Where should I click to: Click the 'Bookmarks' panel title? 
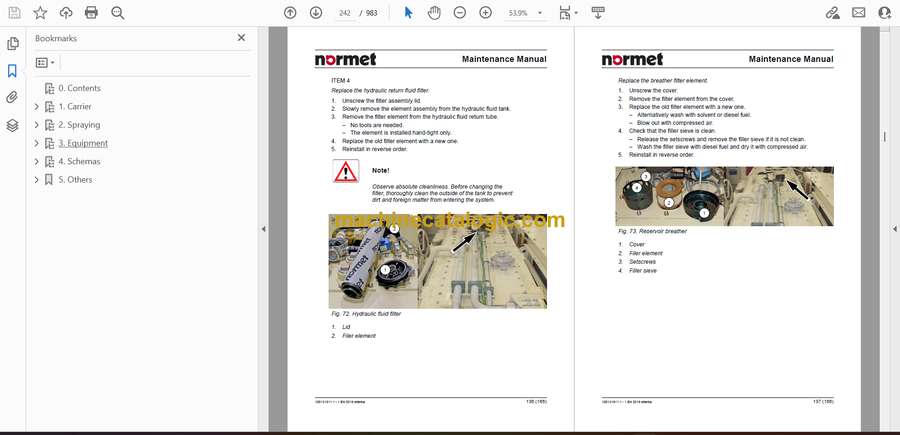coord(56,38)
